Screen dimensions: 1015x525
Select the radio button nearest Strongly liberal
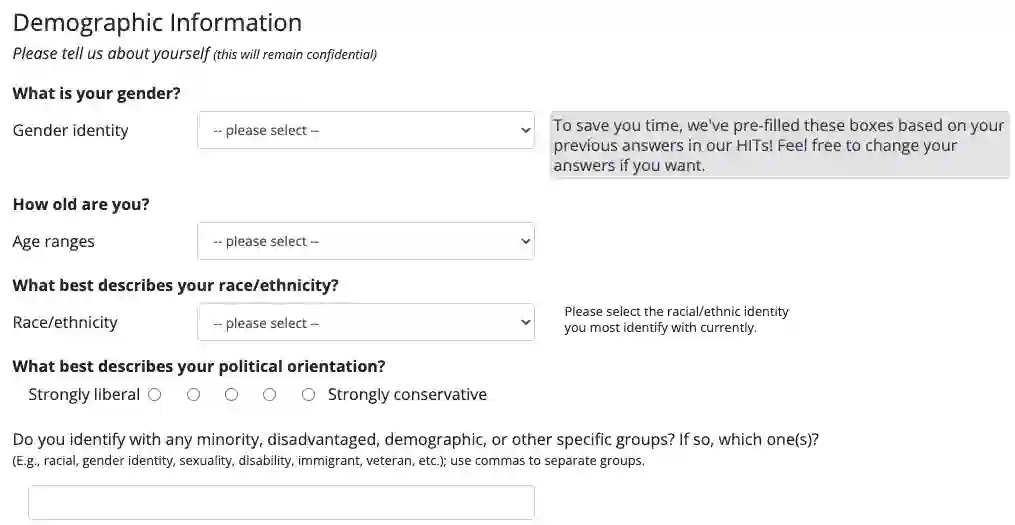click(155, 395)
